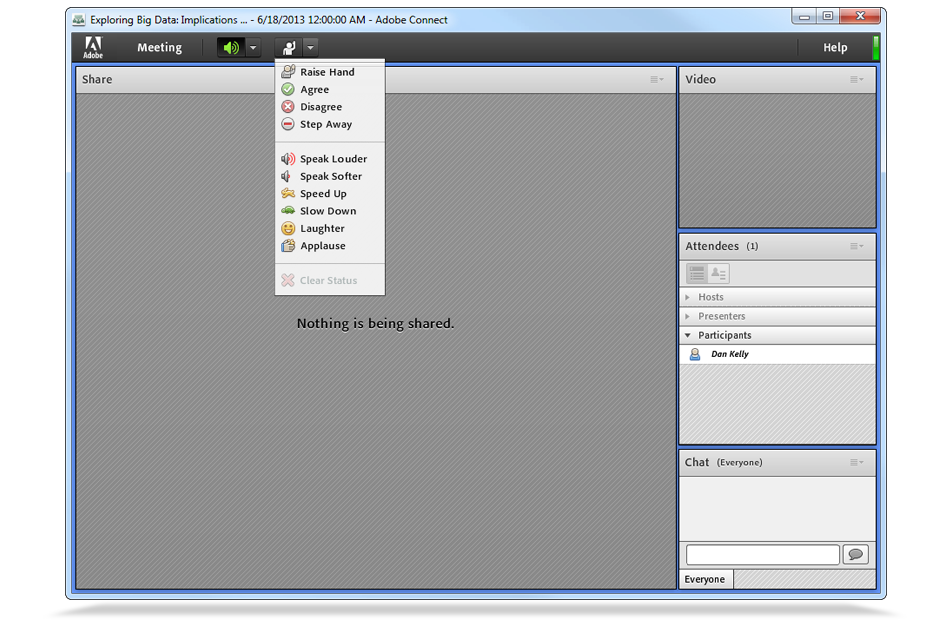Click the Speed Up rabbit icon
This screenshot has height=632, width=948.
pos(288,194)
